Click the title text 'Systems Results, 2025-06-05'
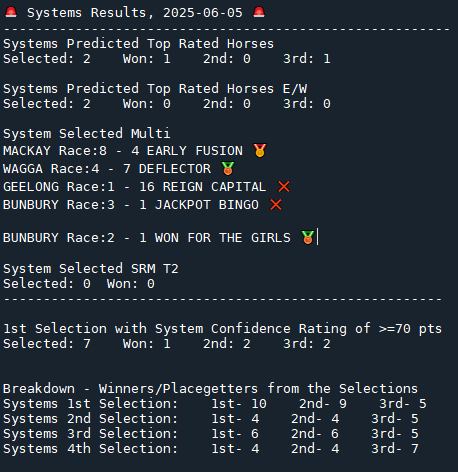Viewport: 458px width, 472px height. click(x=135, y=13)
